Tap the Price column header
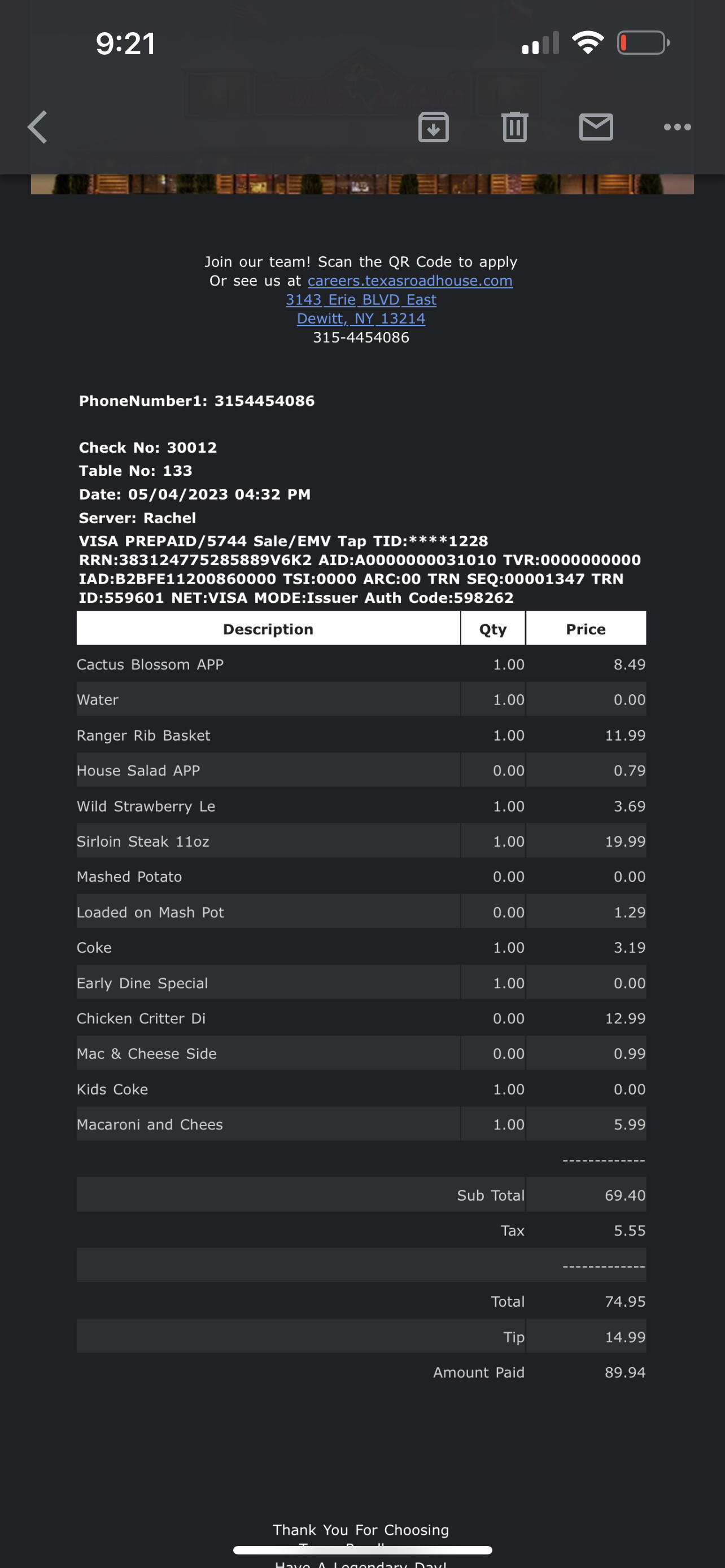Viewport: 725px width, 1568px height. tap(586, 629)
